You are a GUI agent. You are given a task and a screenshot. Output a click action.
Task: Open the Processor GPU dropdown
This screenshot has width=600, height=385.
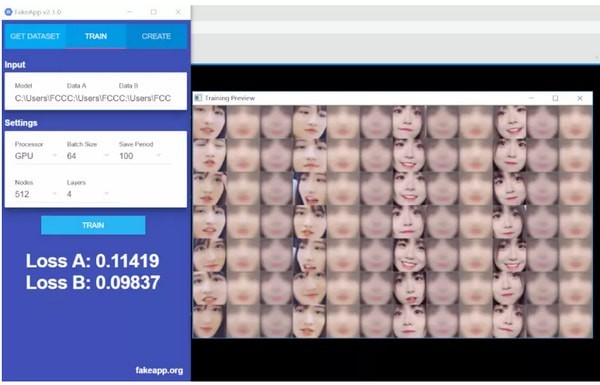coord(36,156)
